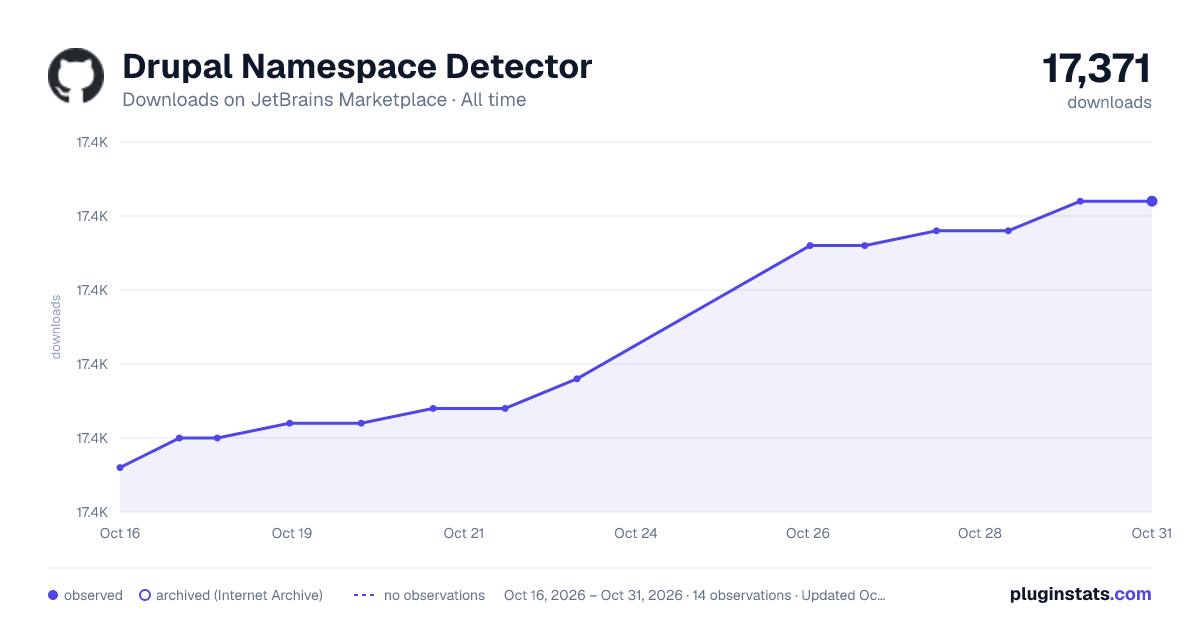Click the 17,371 total downloads figure

click(x=1097, y=69)
